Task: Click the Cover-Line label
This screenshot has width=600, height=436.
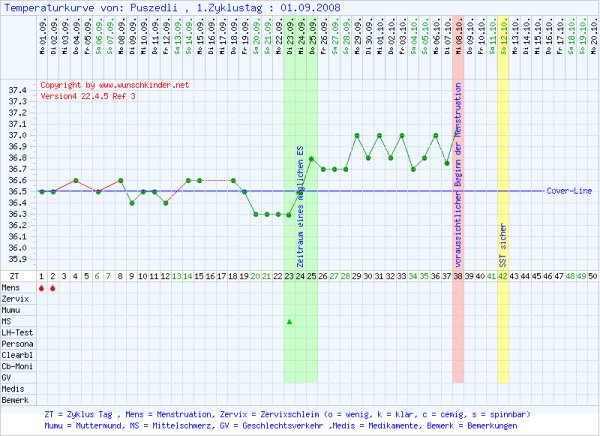Action: [x=567, y=191]
